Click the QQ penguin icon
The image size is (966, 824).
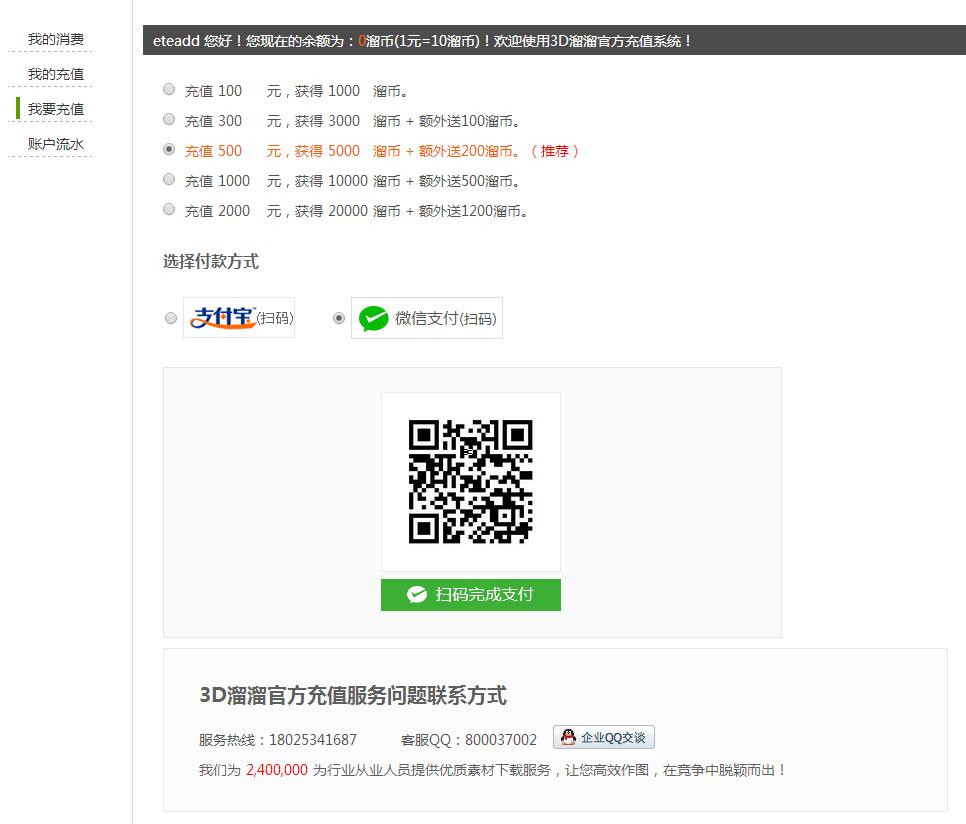click(x=568, y=737)
